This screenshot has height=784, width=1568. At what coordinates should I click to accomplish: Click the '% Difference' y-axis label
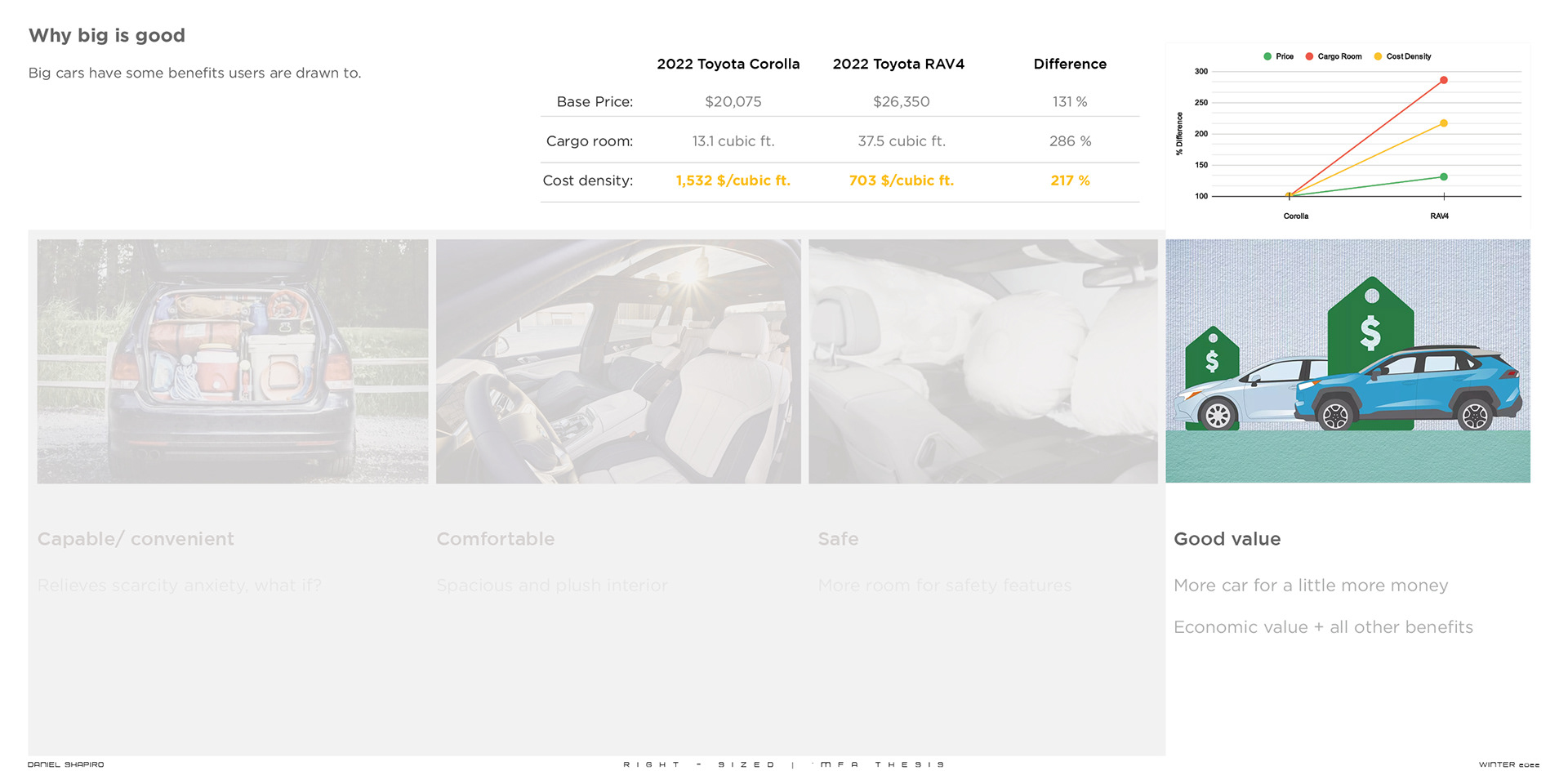click(x=1179, y=134)
